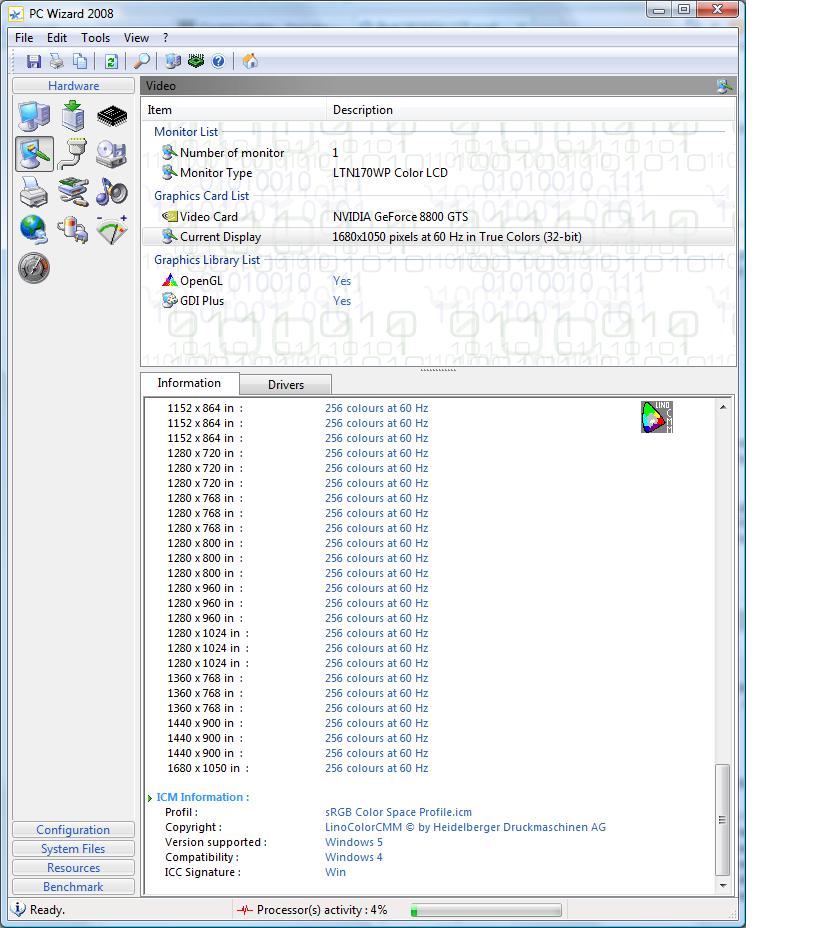Select the Video monitor icon in Hardware
Viewport: 840px width, 928px height.
[34, 154]
